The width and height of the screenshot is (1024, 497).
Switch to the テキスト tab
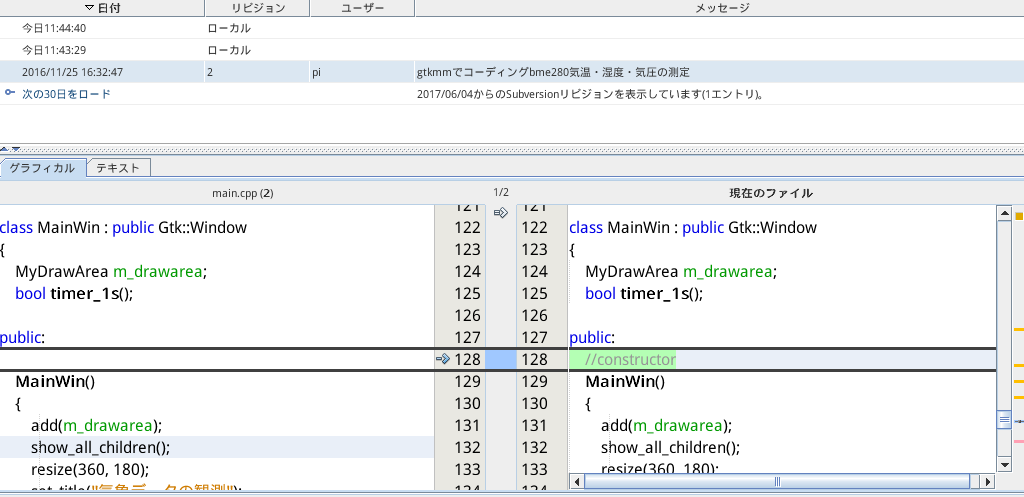[x=118, y=168]
